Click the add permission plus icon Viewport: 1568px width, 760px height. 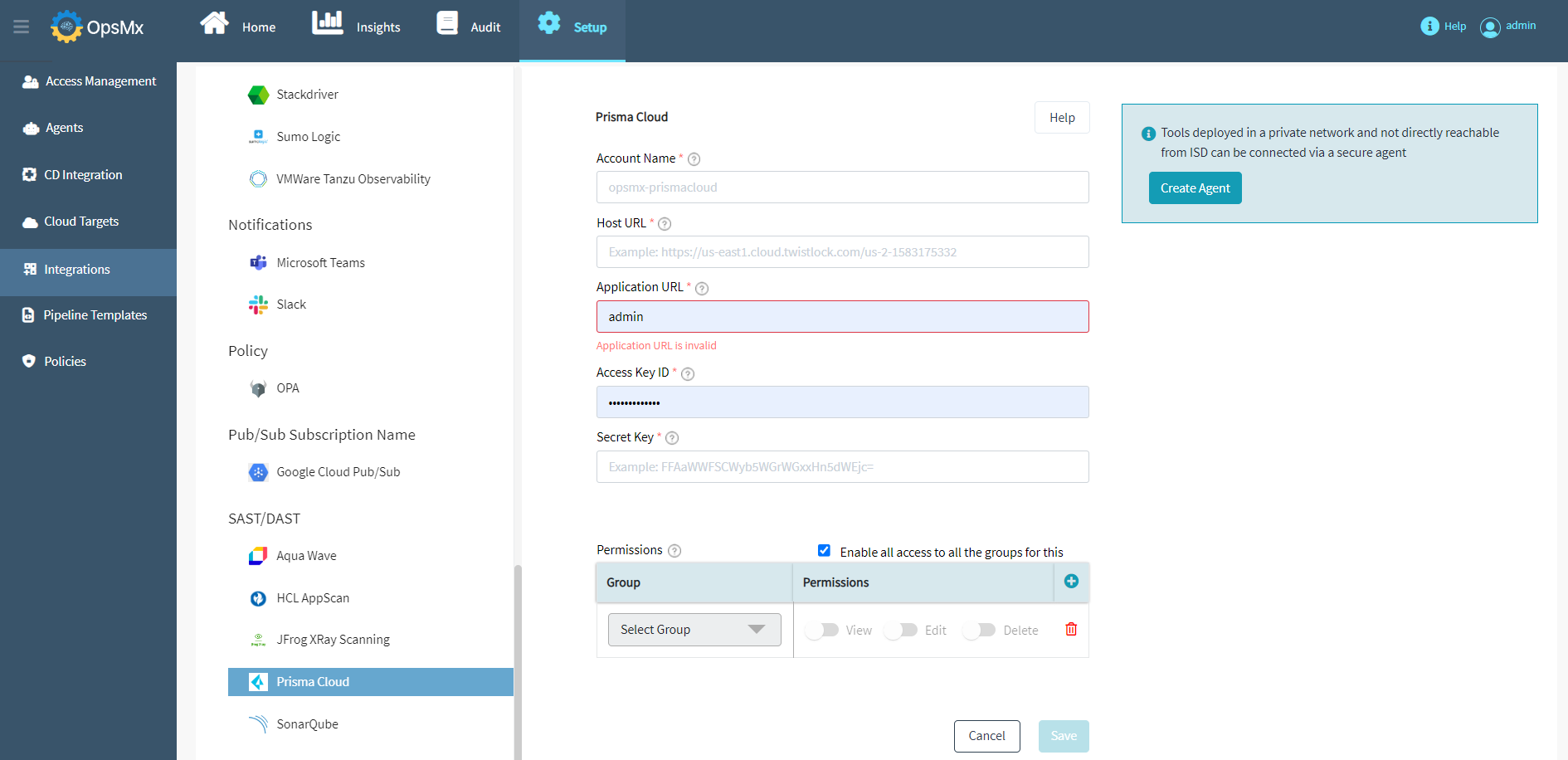(1071, 582)
